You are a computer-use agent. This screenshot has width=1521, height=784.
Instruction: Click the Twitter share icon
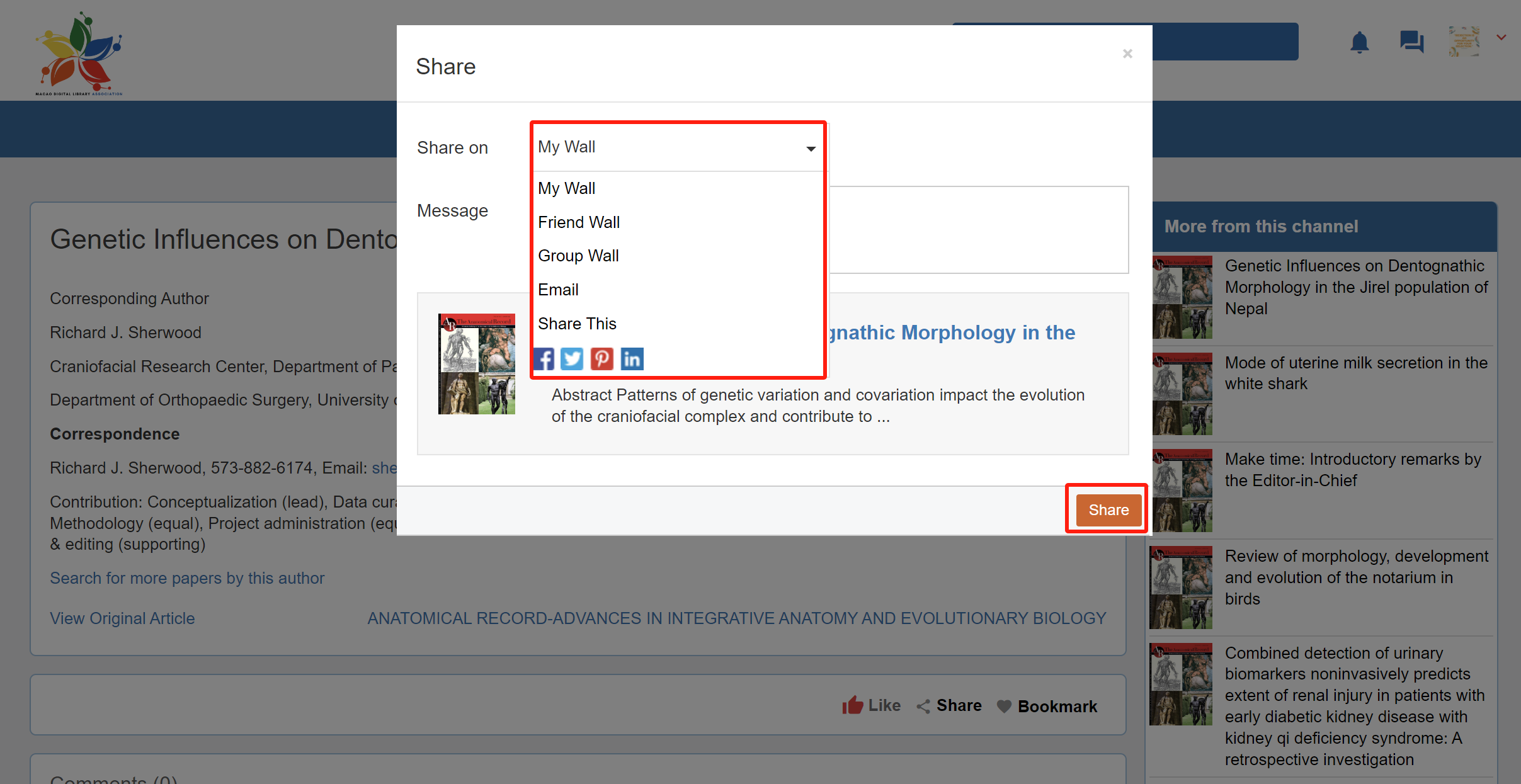point(572,359)
